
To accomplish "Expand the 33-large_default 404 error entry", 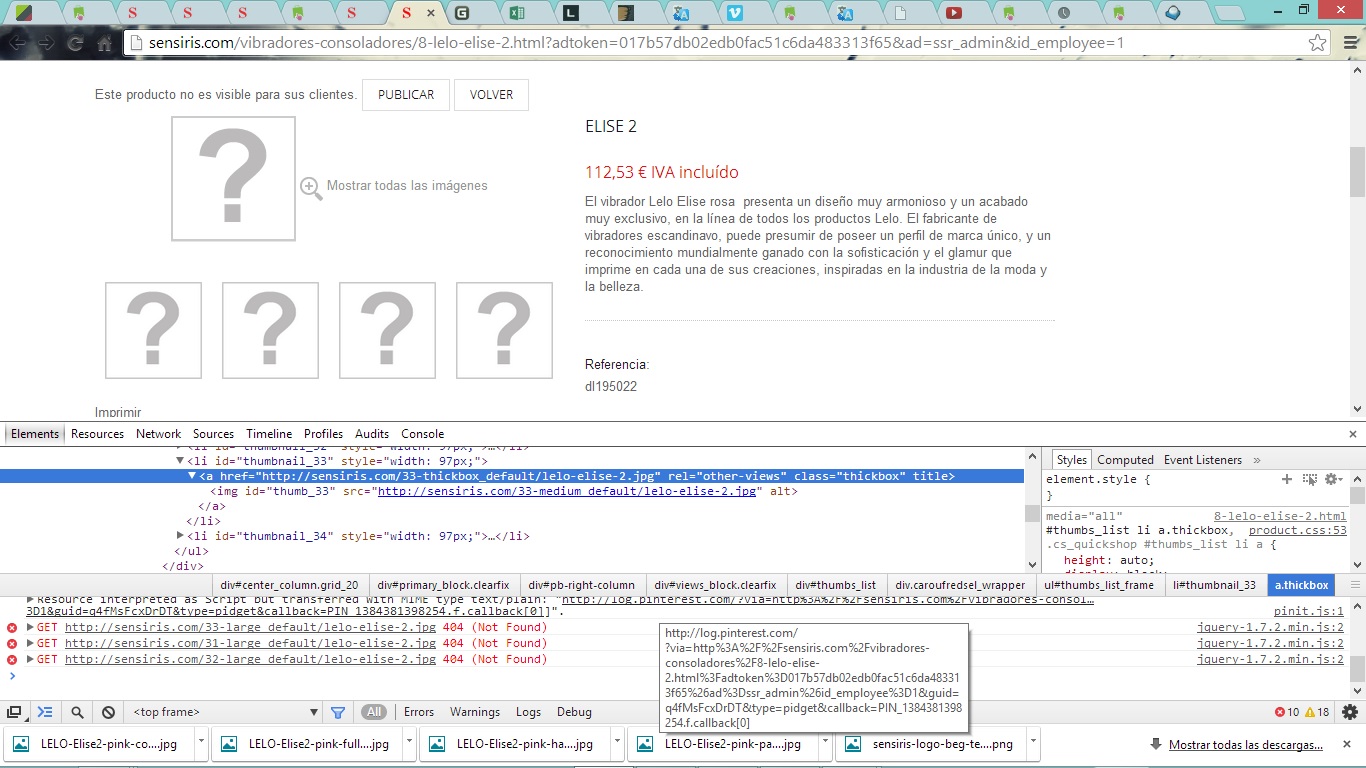I will coord(30,628).
